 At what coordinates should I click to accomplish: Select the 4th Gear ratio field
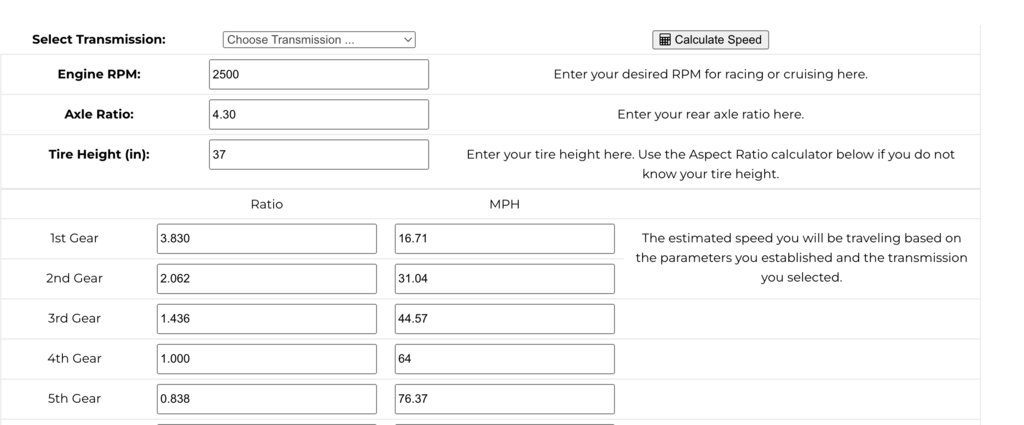[266, 358]
